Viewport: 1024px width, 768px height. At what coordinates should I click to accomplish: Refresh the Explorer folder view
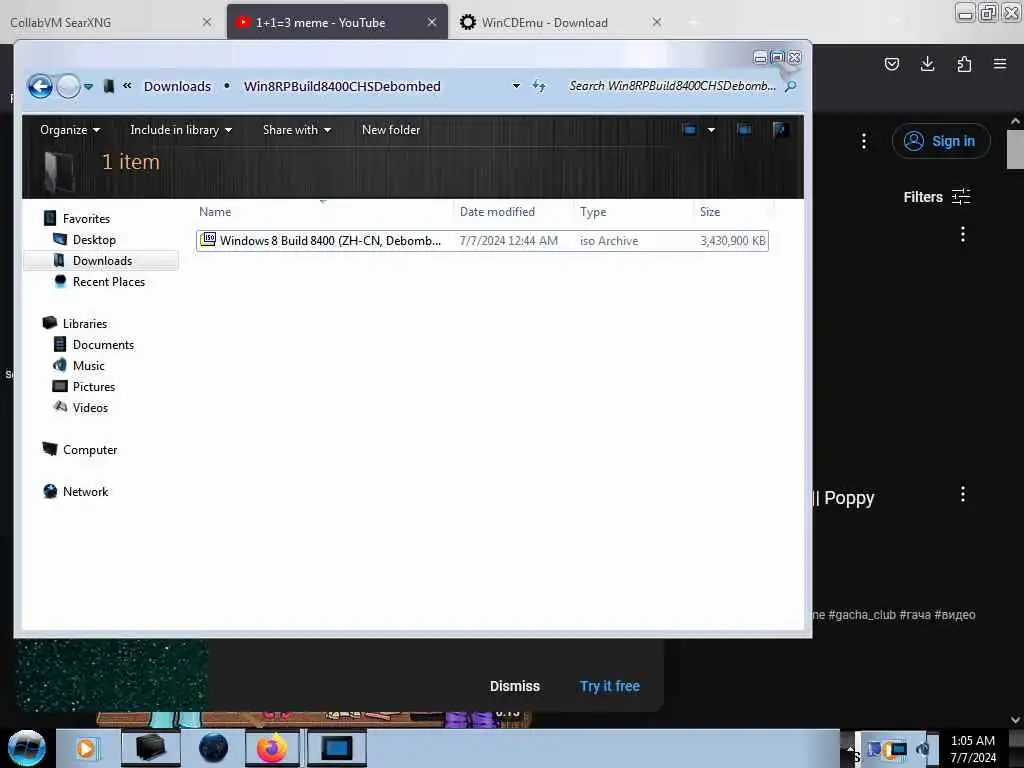(539, 86)
